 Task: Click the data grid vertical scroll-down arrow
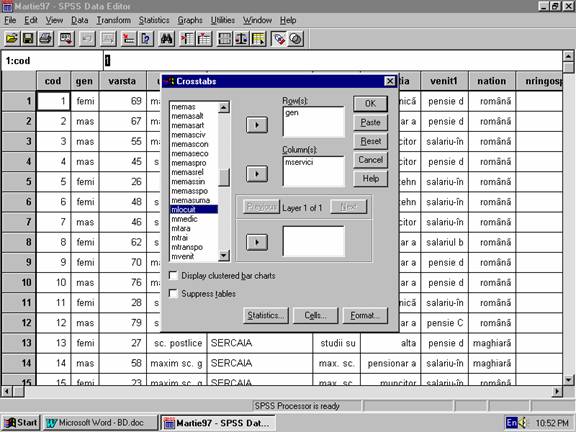[x=568, y=380]
